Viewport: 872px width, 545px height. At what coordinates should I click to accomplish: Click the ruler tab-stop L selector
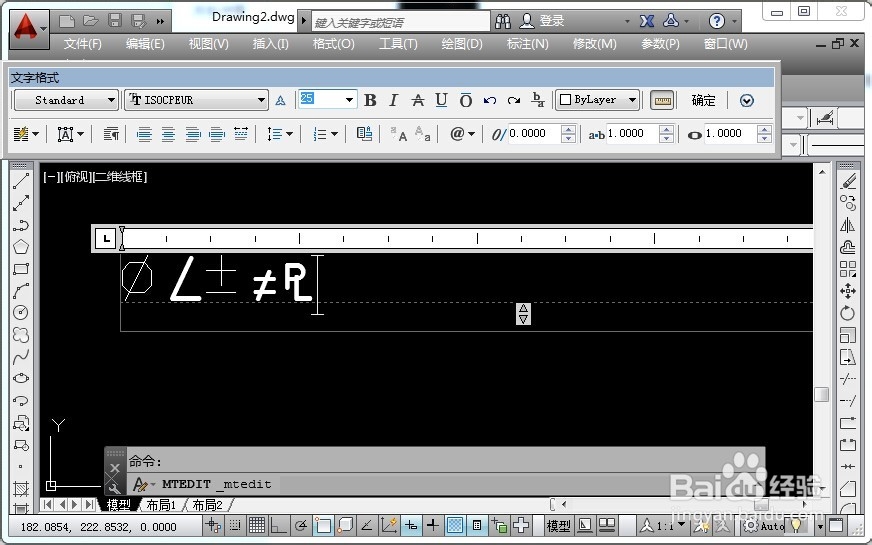(x=106, y=239)
